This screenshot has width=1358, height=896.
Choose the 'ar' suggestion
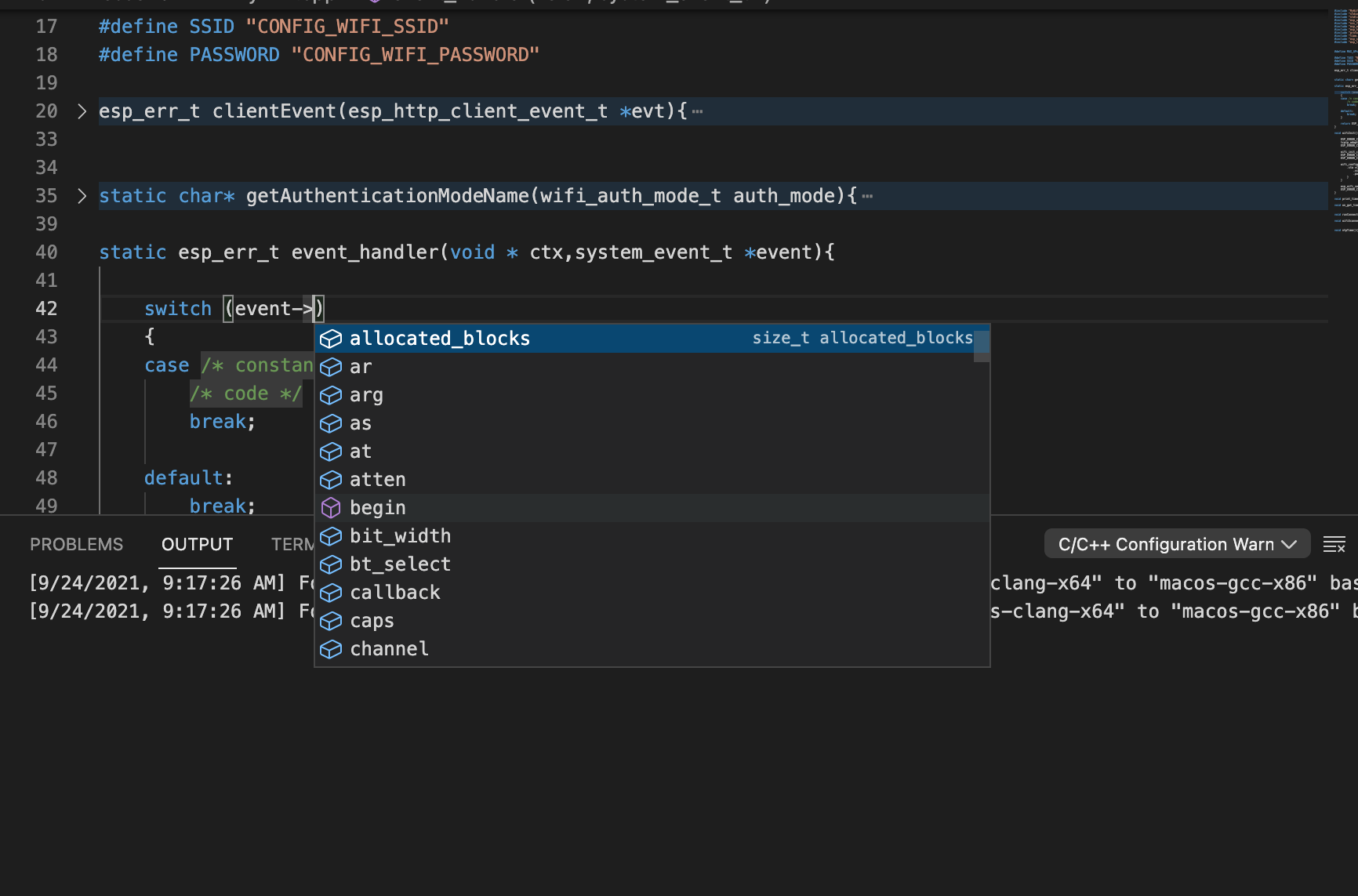point(652,367)
